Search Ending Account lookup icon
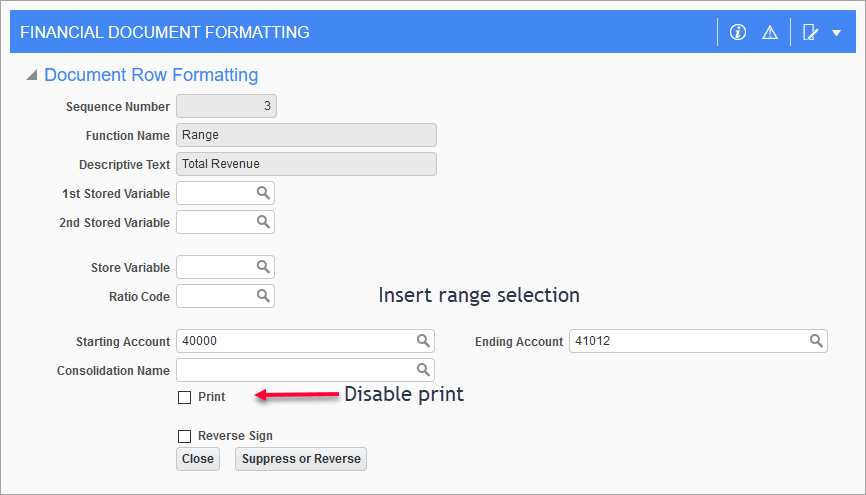The width and height of the screenshot is (866, 495). pos(816,341)
